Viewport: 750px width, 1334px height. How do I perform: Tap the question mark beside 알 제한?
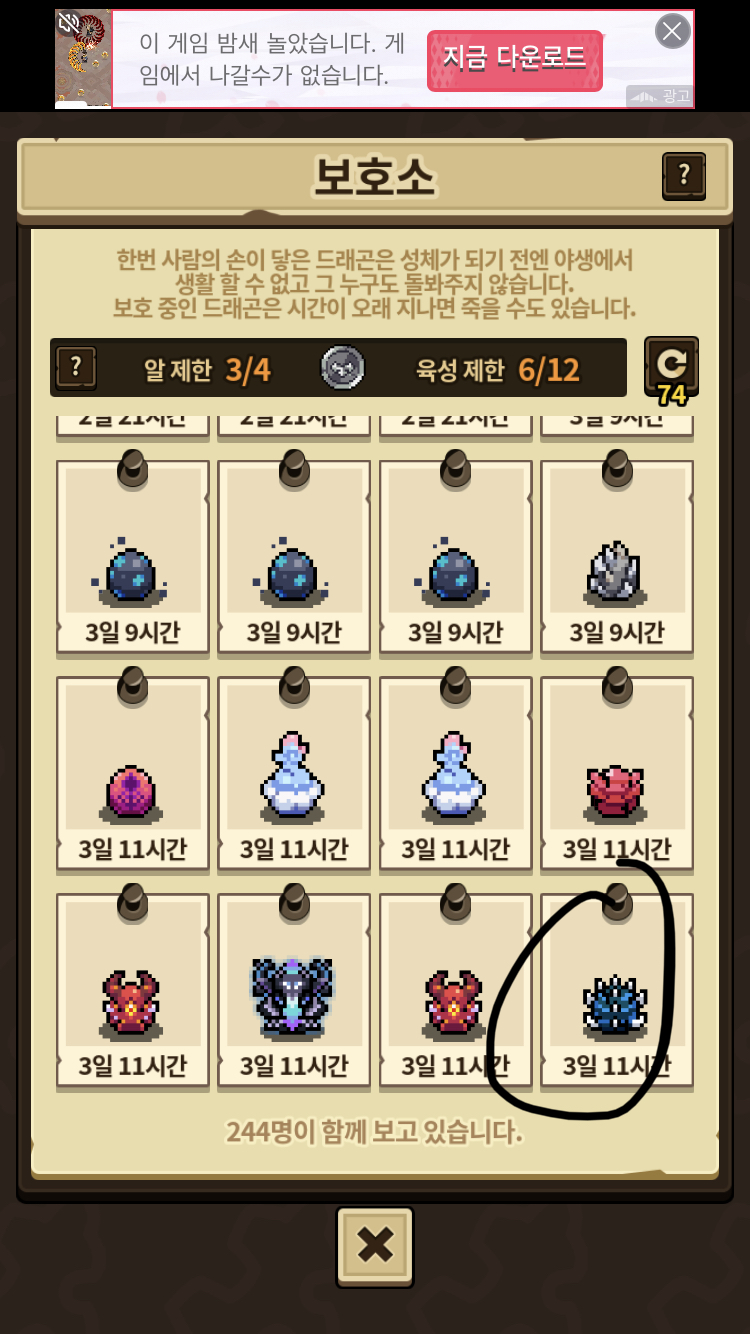tap(76, 369)
